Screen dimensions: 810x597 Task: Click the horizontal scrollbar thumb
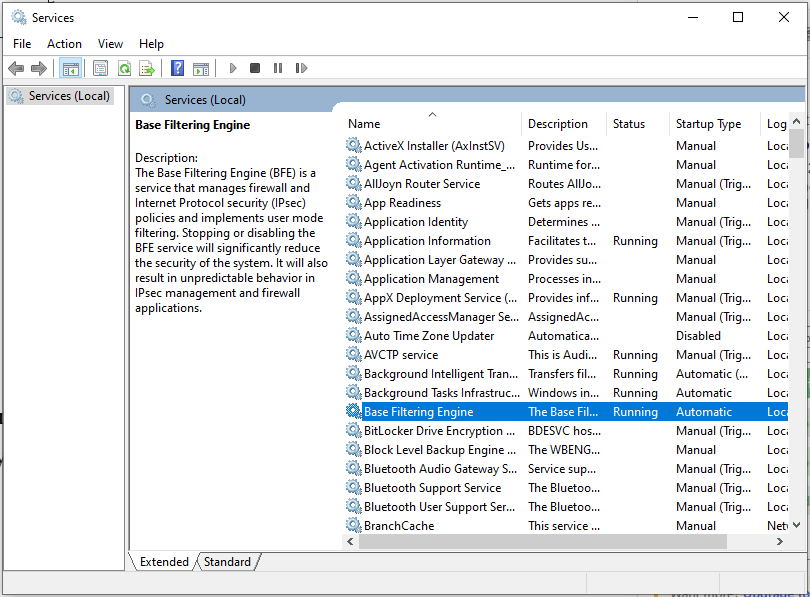(542, 541)
